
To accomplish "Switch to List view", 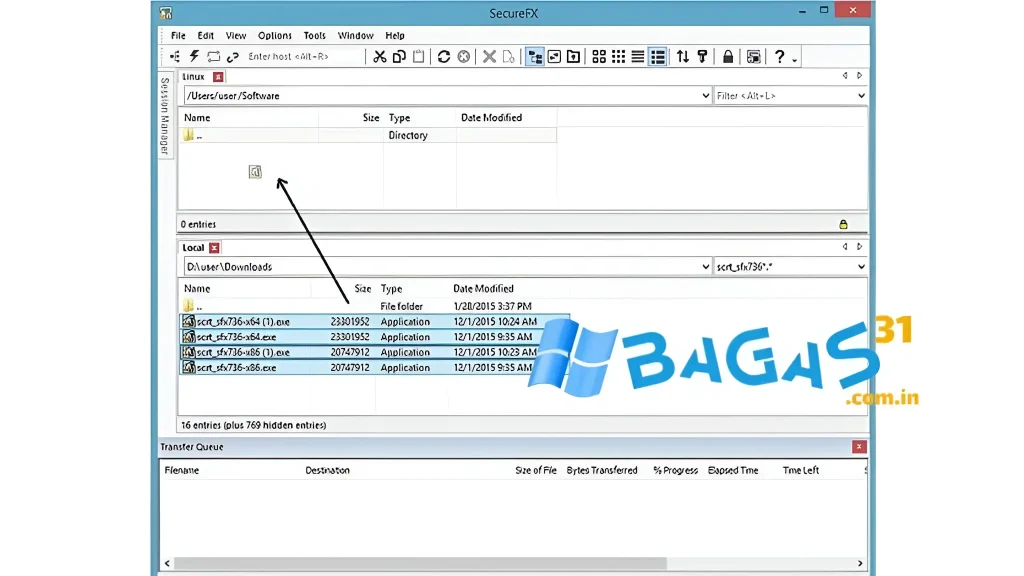I will click(638, 57).
